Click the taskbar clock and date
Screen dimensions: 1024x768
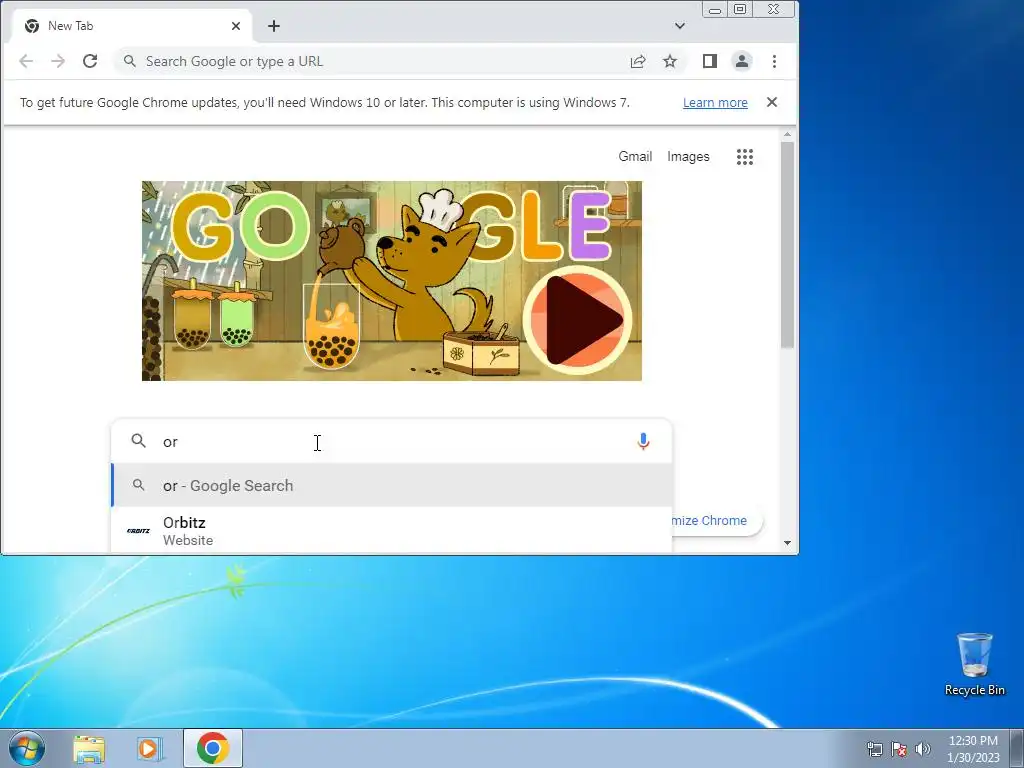pos(973,748)
